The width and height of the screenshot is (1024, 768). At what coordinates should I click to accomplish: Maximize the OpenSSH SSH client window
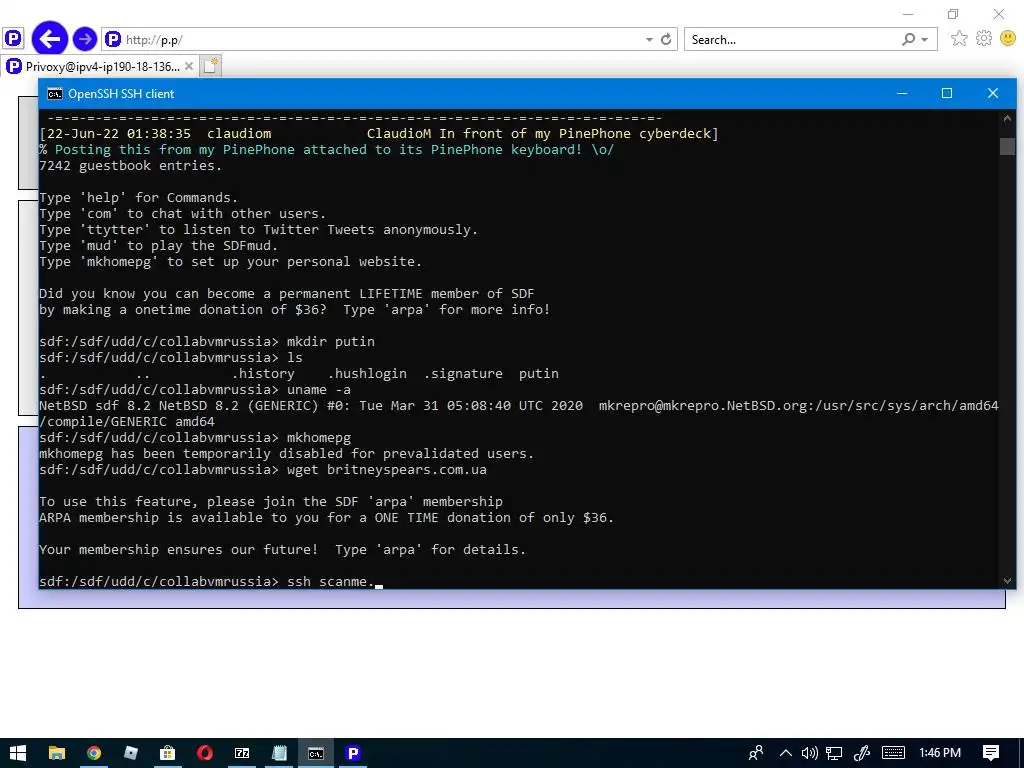[x=947, y=93]
